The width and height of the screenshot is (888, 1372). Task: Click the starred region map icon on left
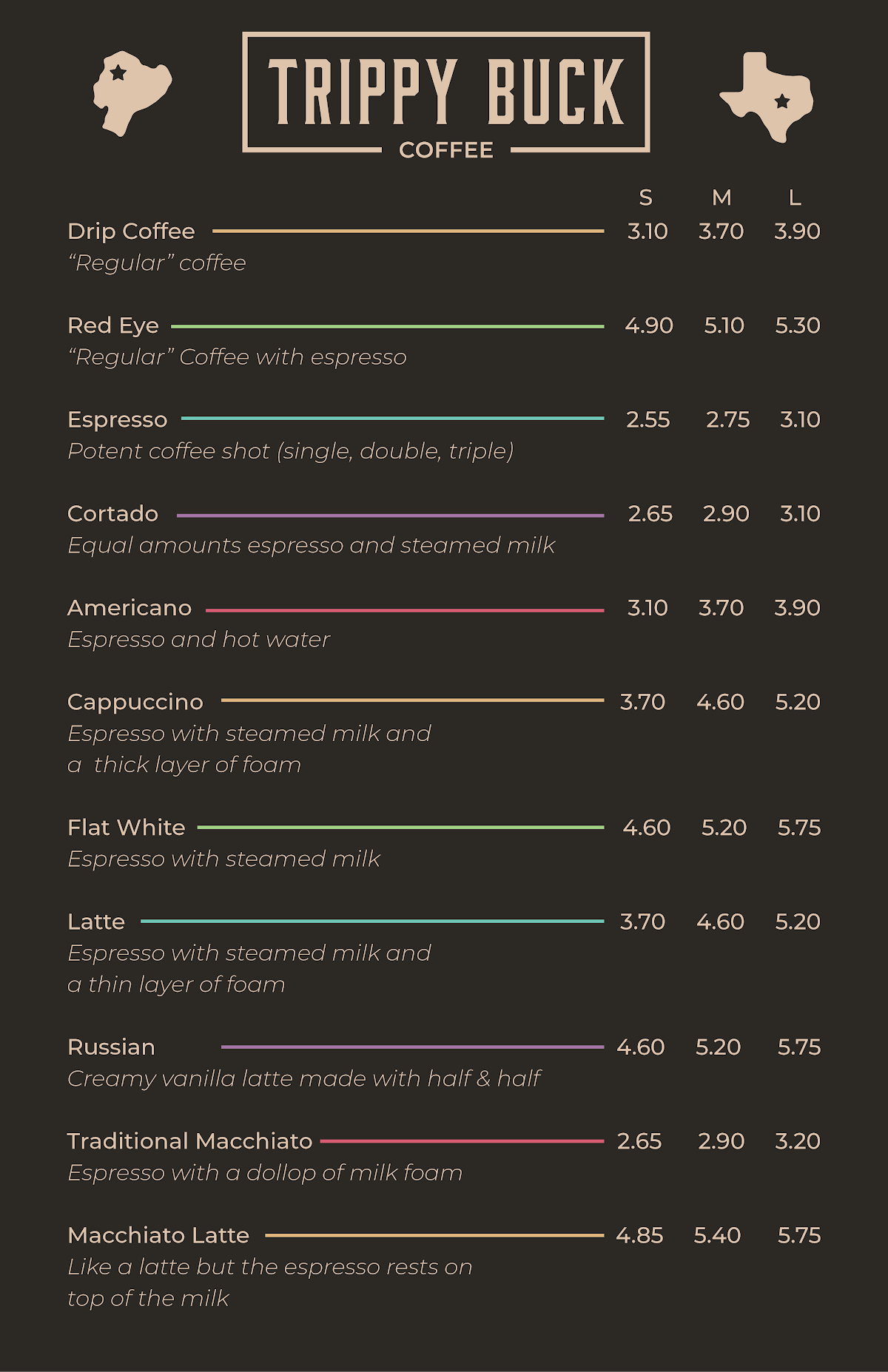(131, 93)
